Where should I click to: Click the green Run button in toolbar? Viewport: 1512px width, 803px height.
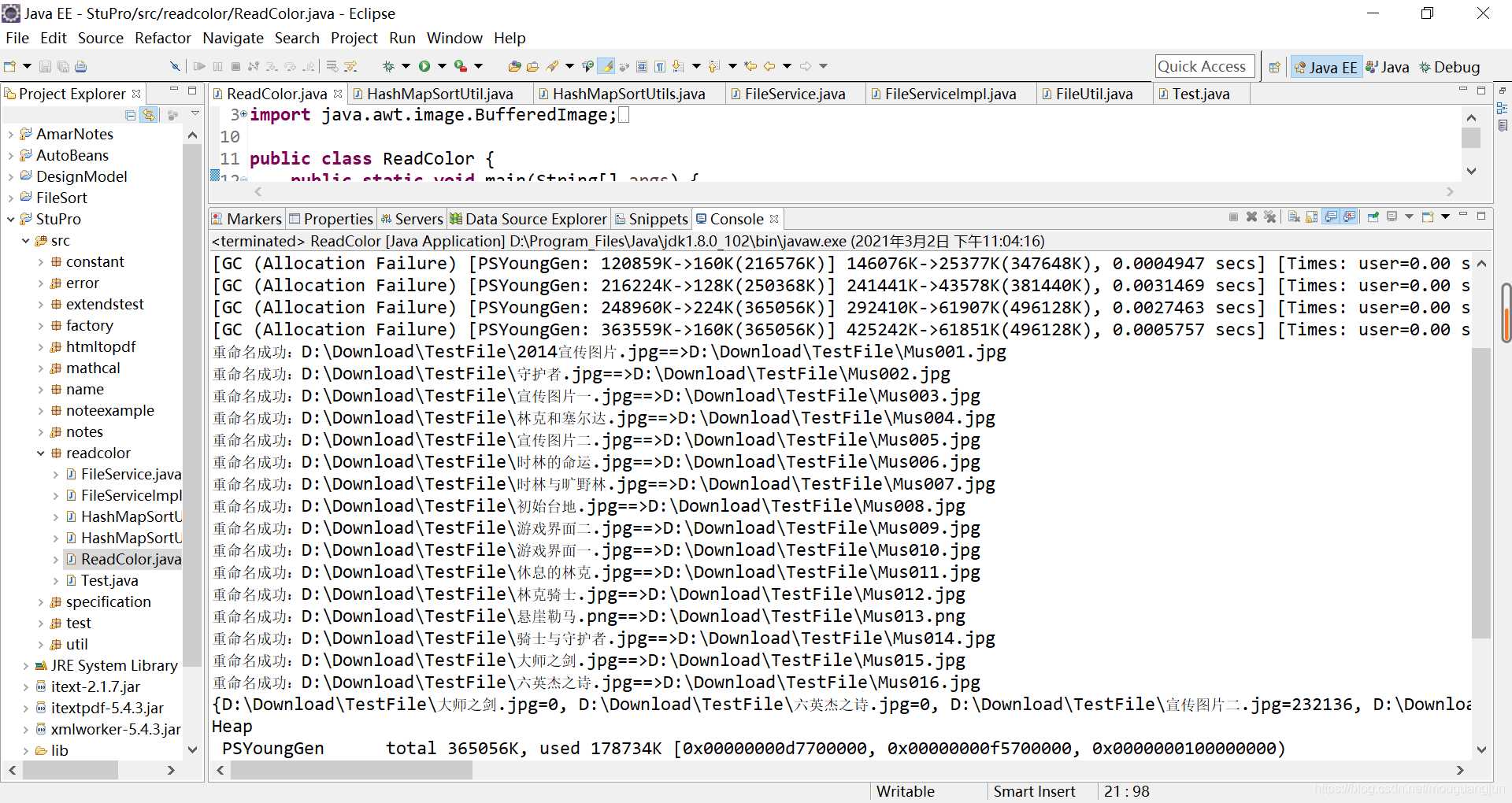click(x=424, y=66)
